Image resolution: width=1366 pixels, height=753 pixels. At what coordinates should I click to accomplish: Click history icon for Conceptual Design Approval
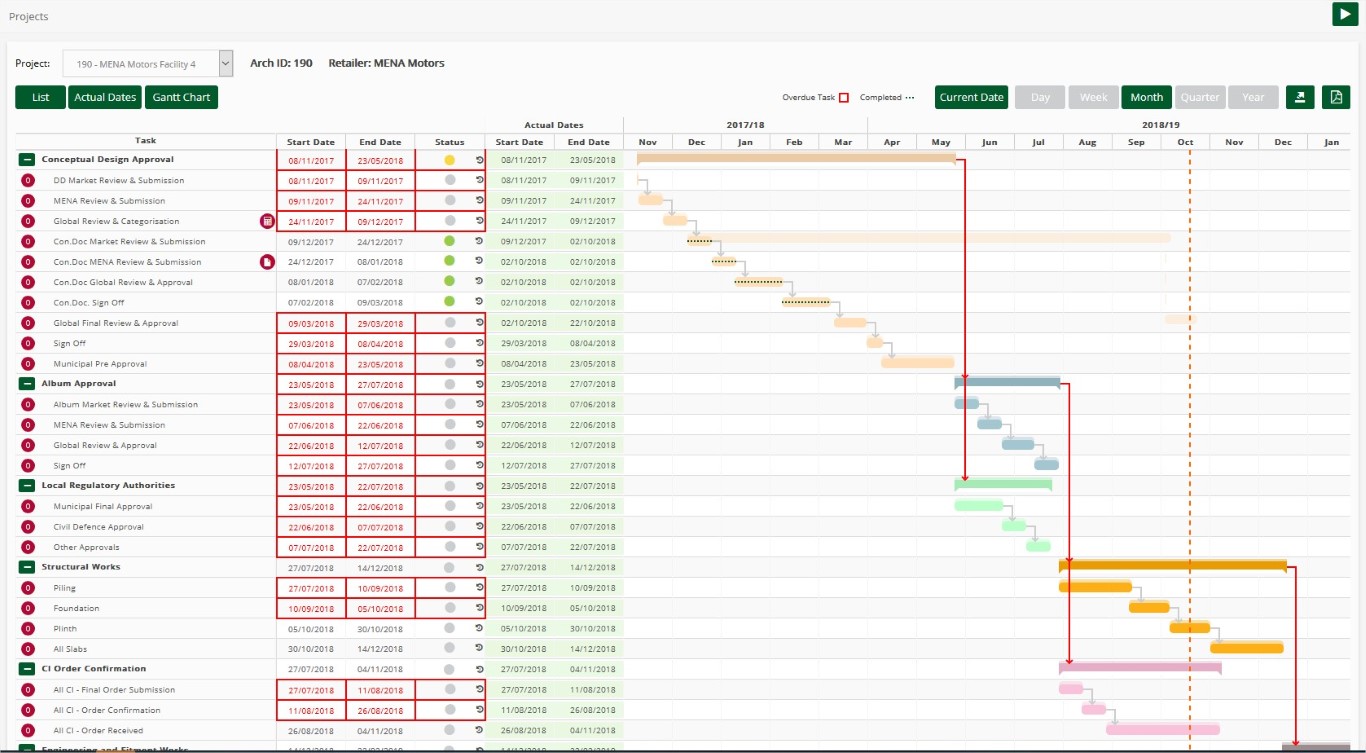pyautogui.click(x=479, y=160)
